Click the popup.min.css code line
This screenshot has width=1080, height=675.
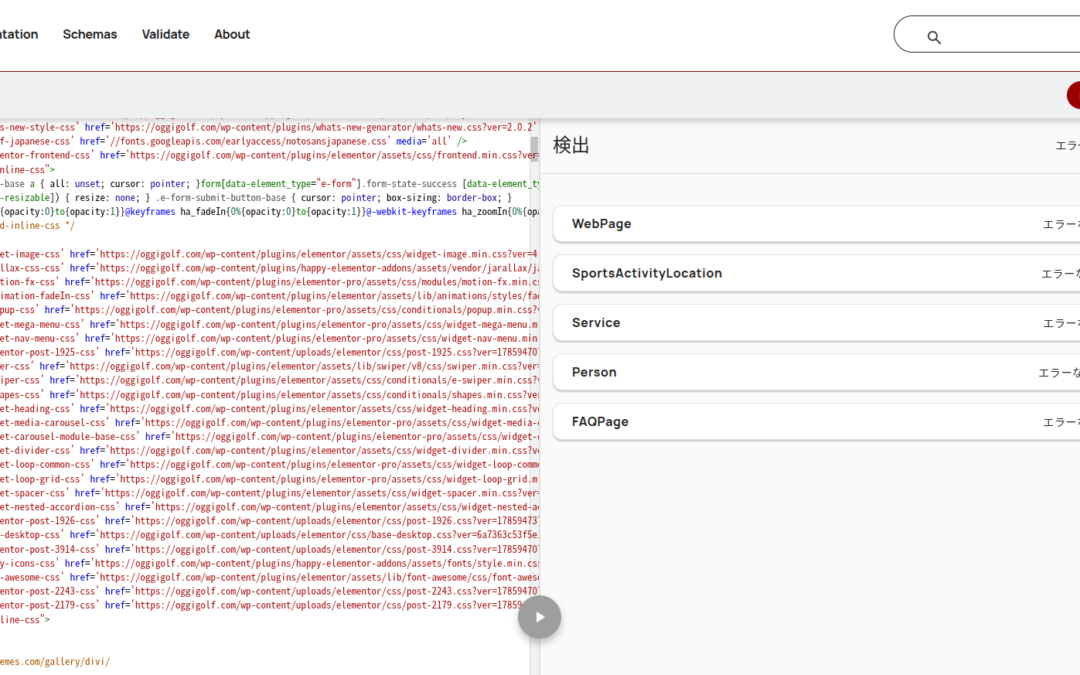click(x=269, y=310)
